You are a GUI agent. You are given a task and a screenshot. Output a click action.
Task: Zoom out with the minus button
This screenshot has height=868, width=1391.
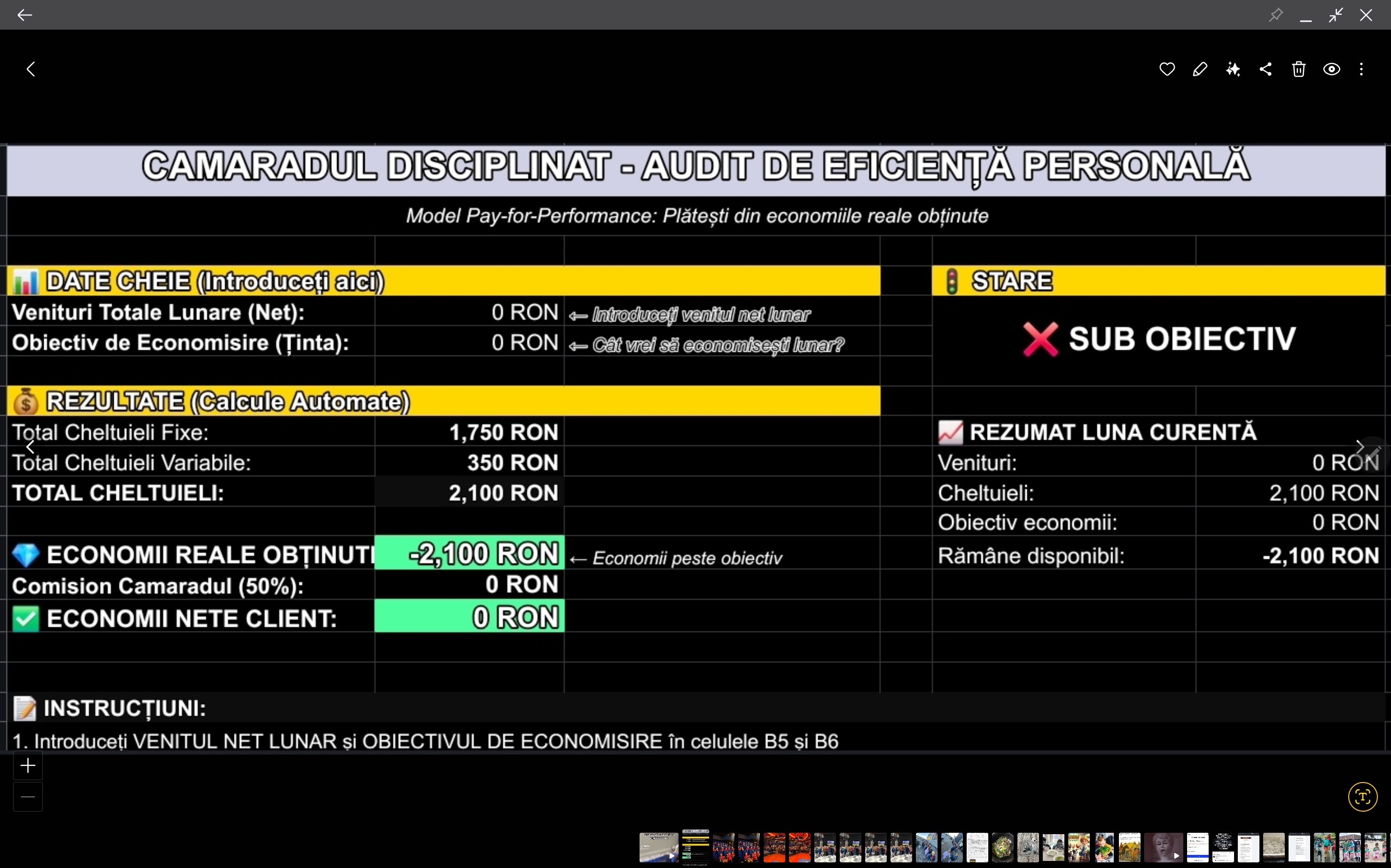(x=28, y=797)
